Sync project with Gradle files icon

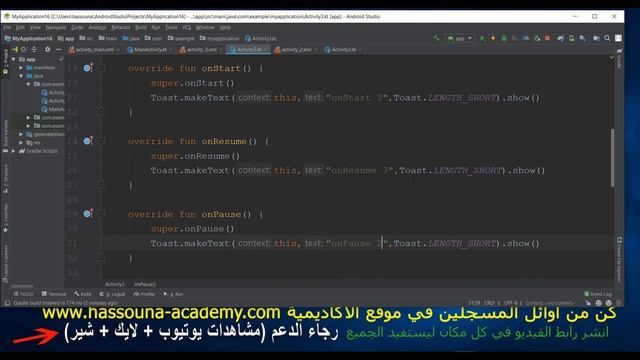point(560,38)
